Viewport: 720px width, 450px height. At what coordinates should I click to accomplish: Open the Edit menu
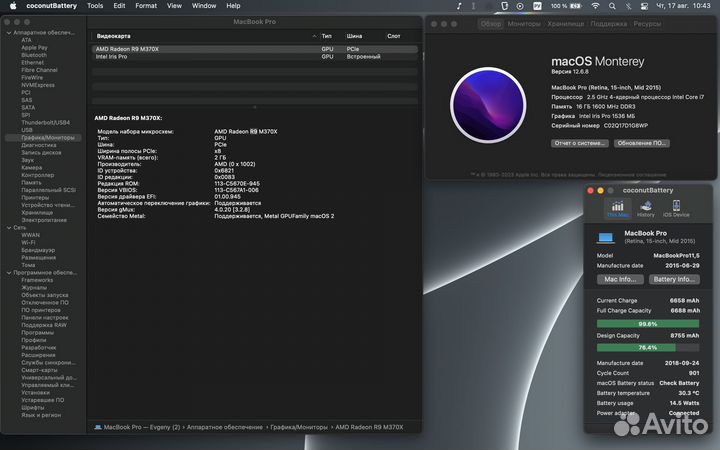click(x=119, y=6)
